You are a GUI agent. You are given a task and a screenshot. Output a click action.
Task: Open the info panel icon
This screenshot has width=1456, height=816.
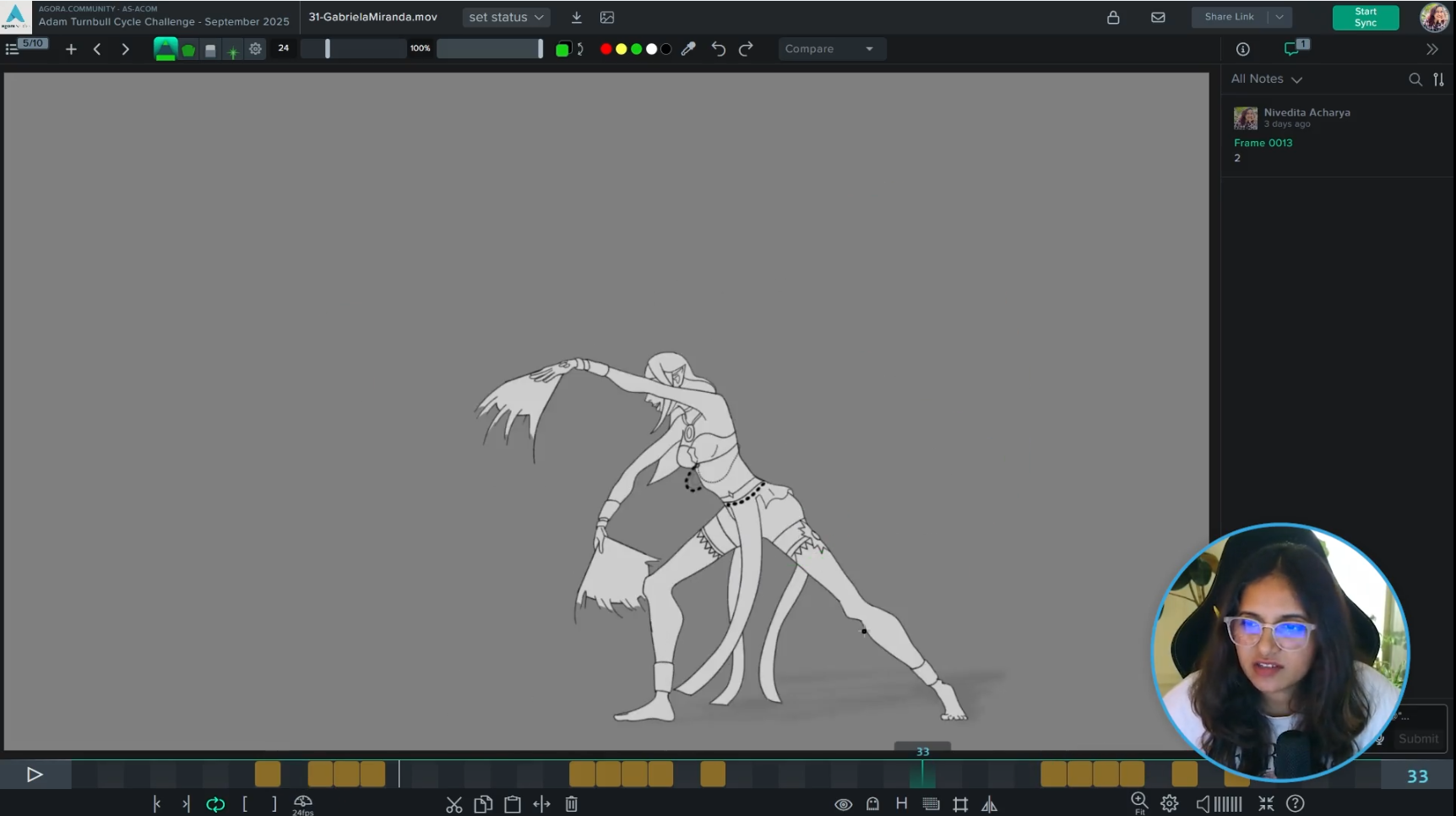[1242, 49]
